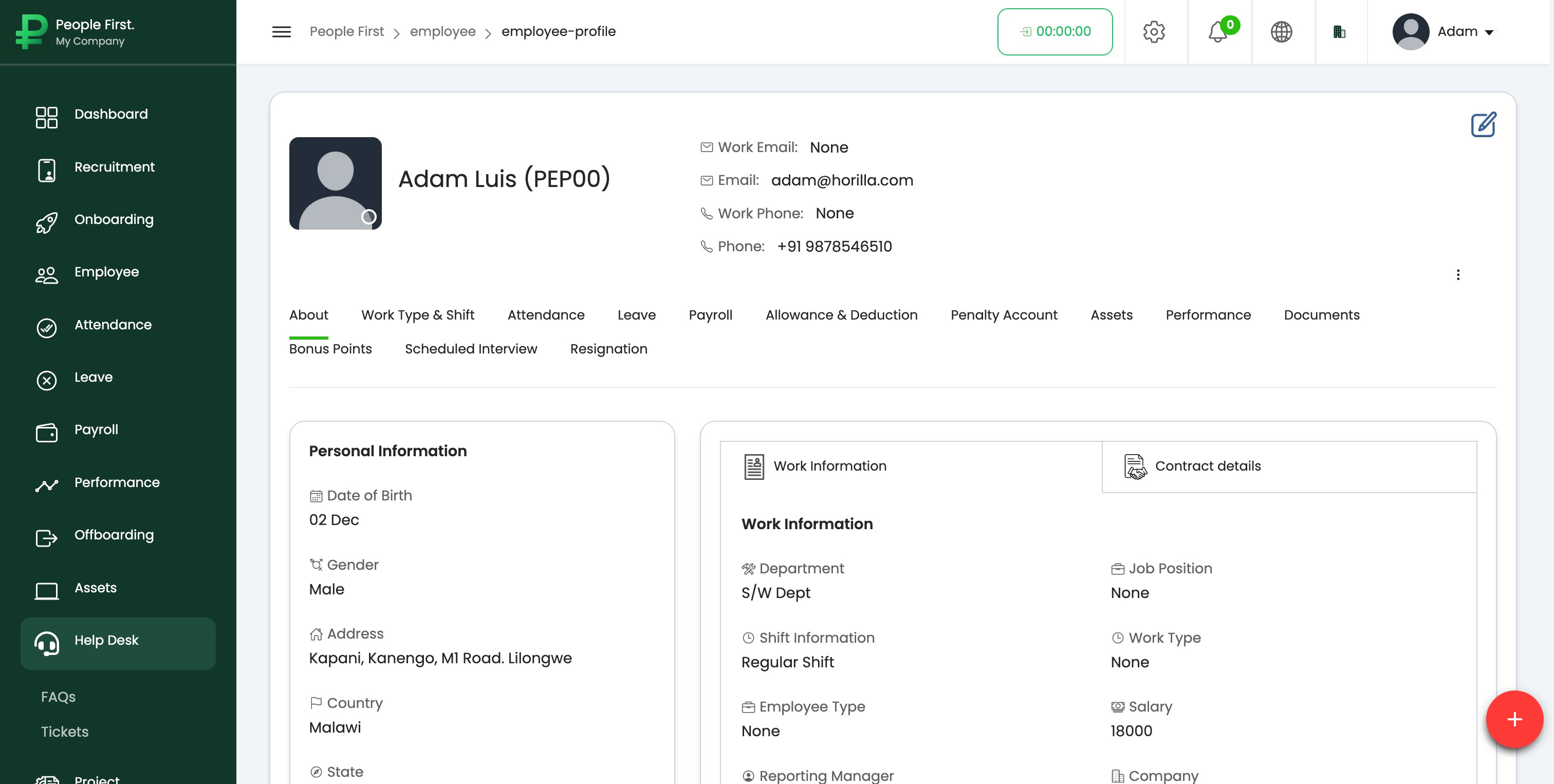This screenshot has width=1554, height=784.
Task: Click the Malawi country value
Action: click(x=335, y=727)
